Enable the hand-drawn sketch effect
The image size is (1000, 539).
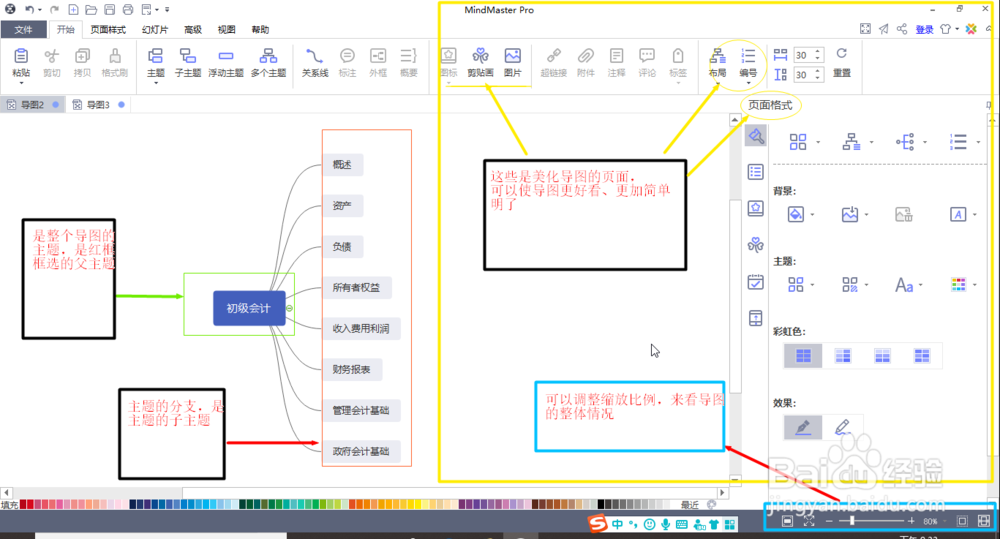coord(843,427)
